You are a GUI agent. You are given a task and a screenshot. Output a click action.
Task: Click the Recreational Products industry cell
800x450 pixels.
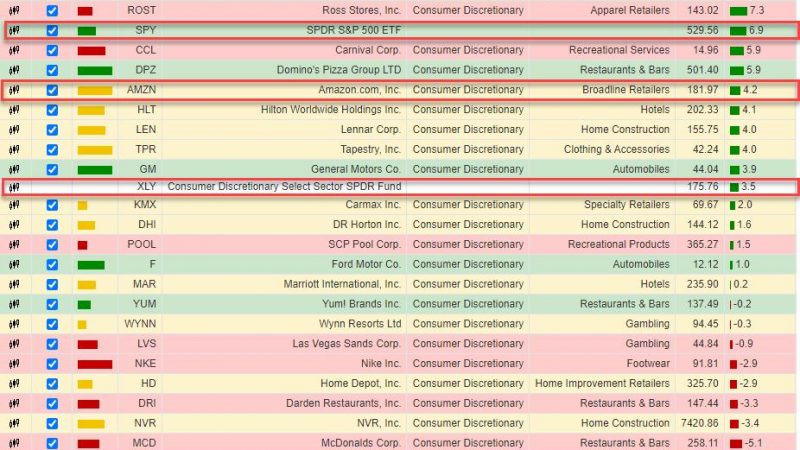pos(618,244)
